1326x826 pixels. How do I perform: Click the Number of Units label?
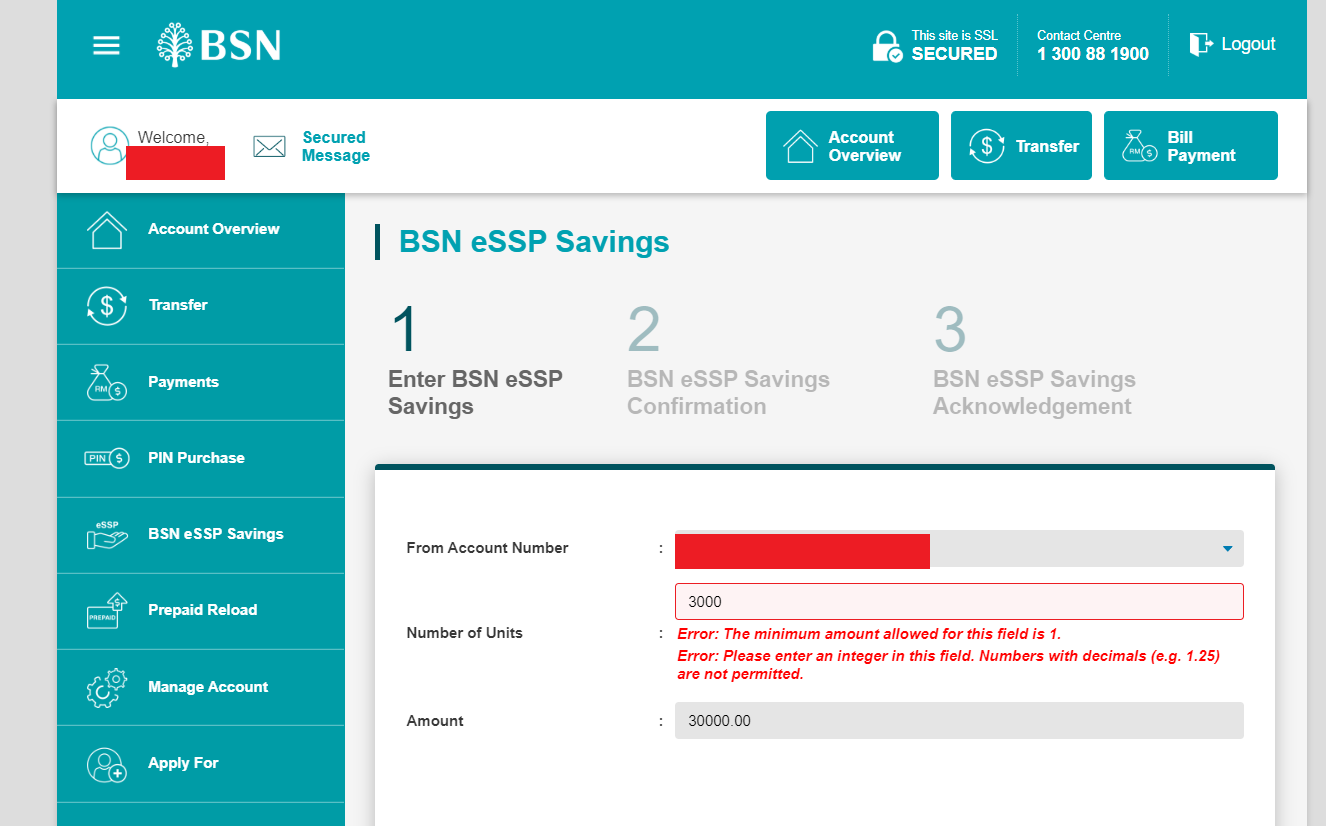(x=464, y=633)
